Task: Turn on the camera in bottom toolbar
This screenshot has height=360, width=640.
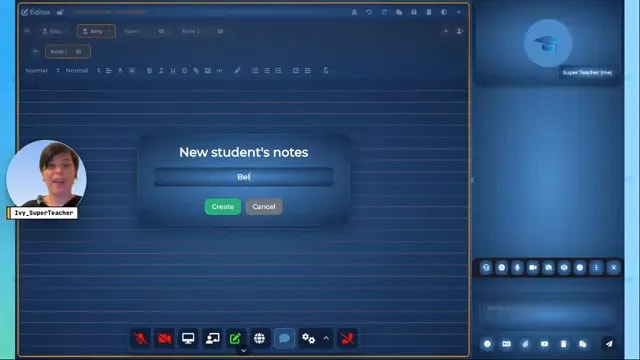Action: (x=164, y=338)
